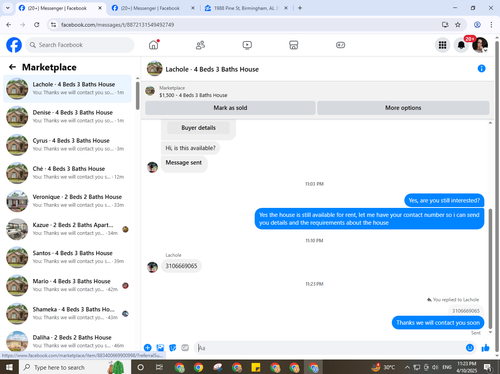Image resolution: width=500 pixels, height=374 pixels.
Task: Open the Facebook logo home link
Action: tap(14, 45)
